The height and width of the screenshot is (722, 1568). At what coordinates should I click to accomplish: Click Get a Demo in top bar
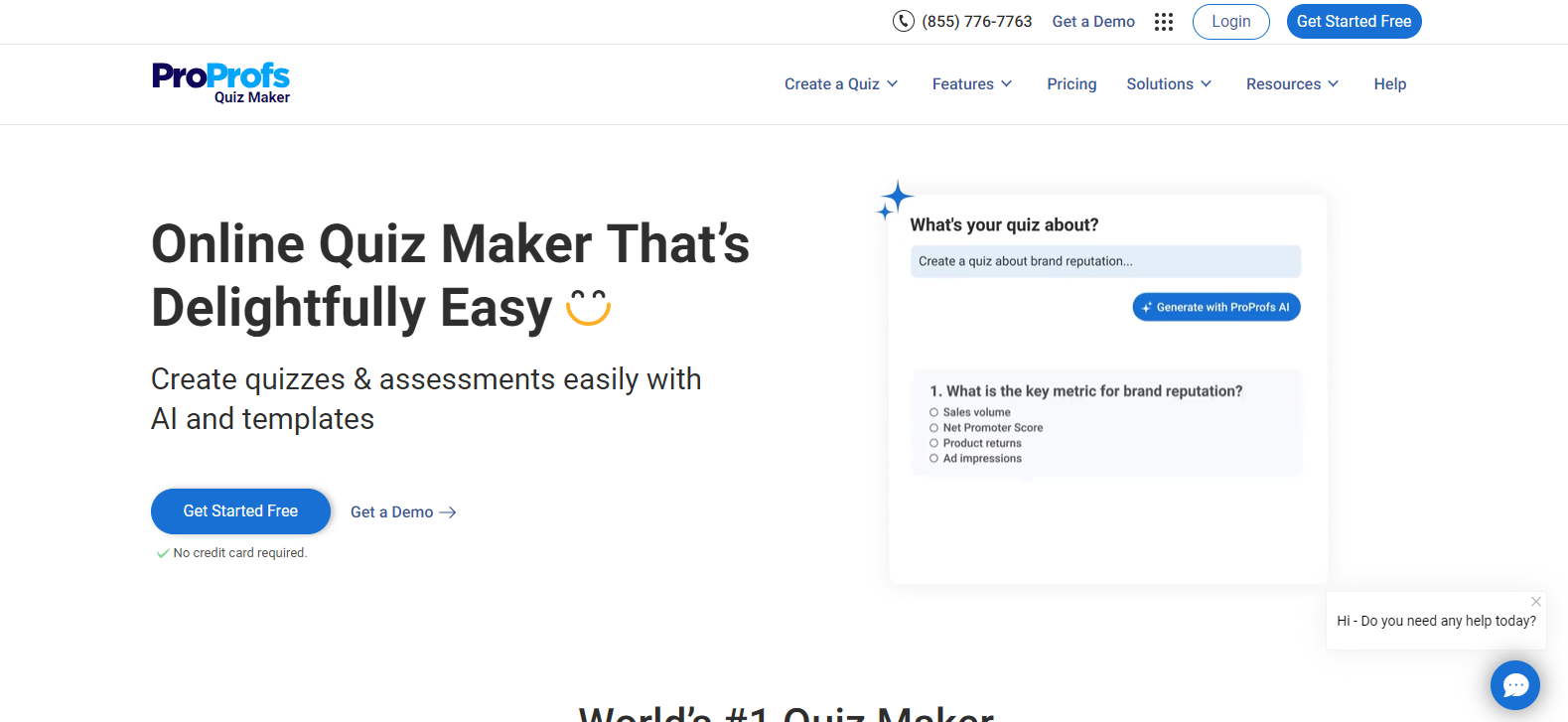coord(1093,22)
